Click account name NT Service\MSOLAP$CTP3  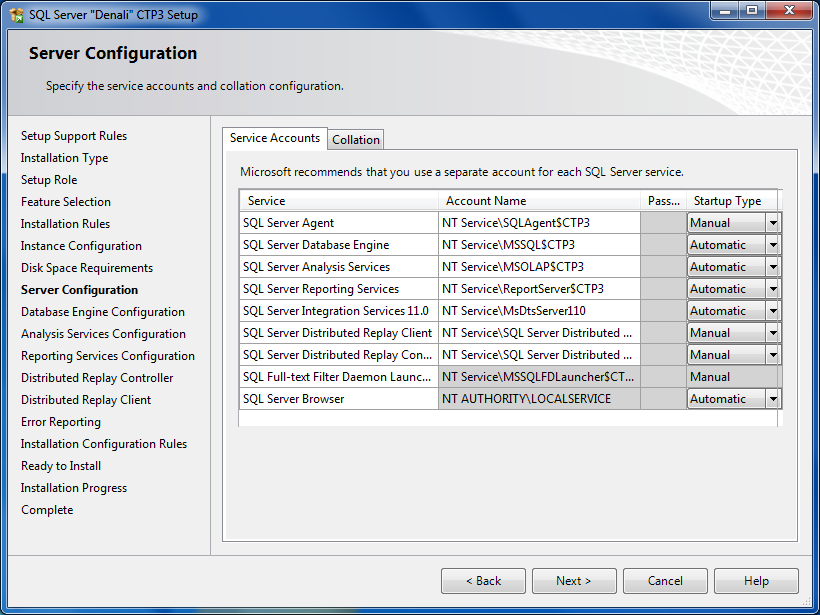tap(539, 267)
